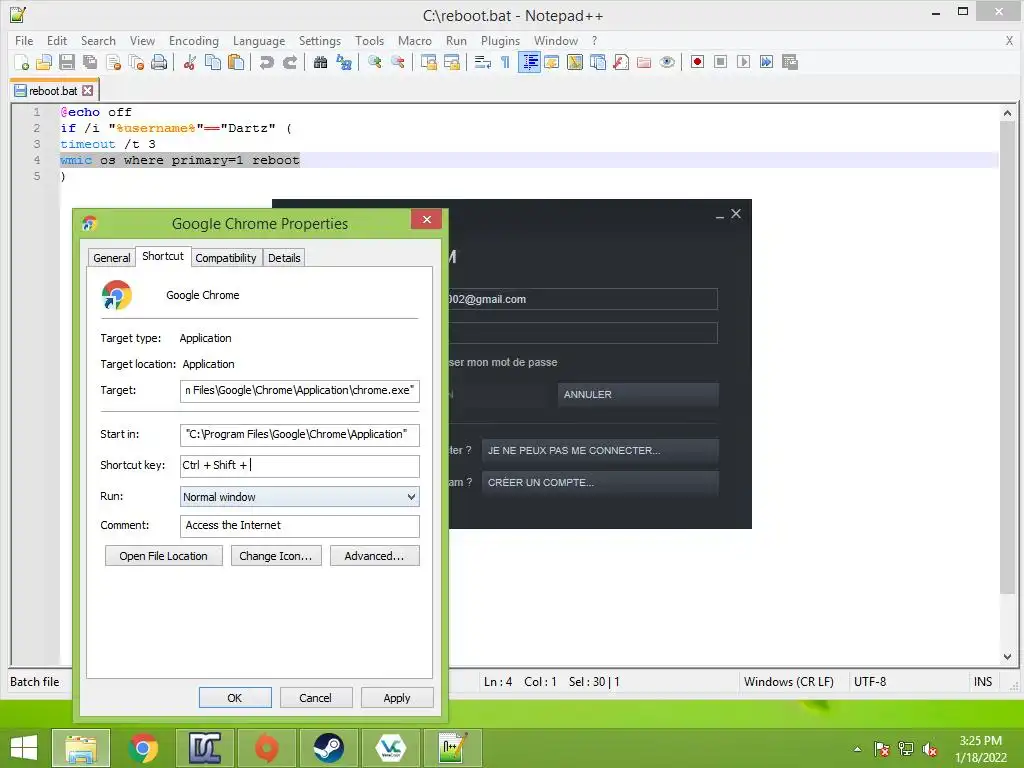Click ANNULER in the Steam login window

pyautogui.click(x=638, y=394)
